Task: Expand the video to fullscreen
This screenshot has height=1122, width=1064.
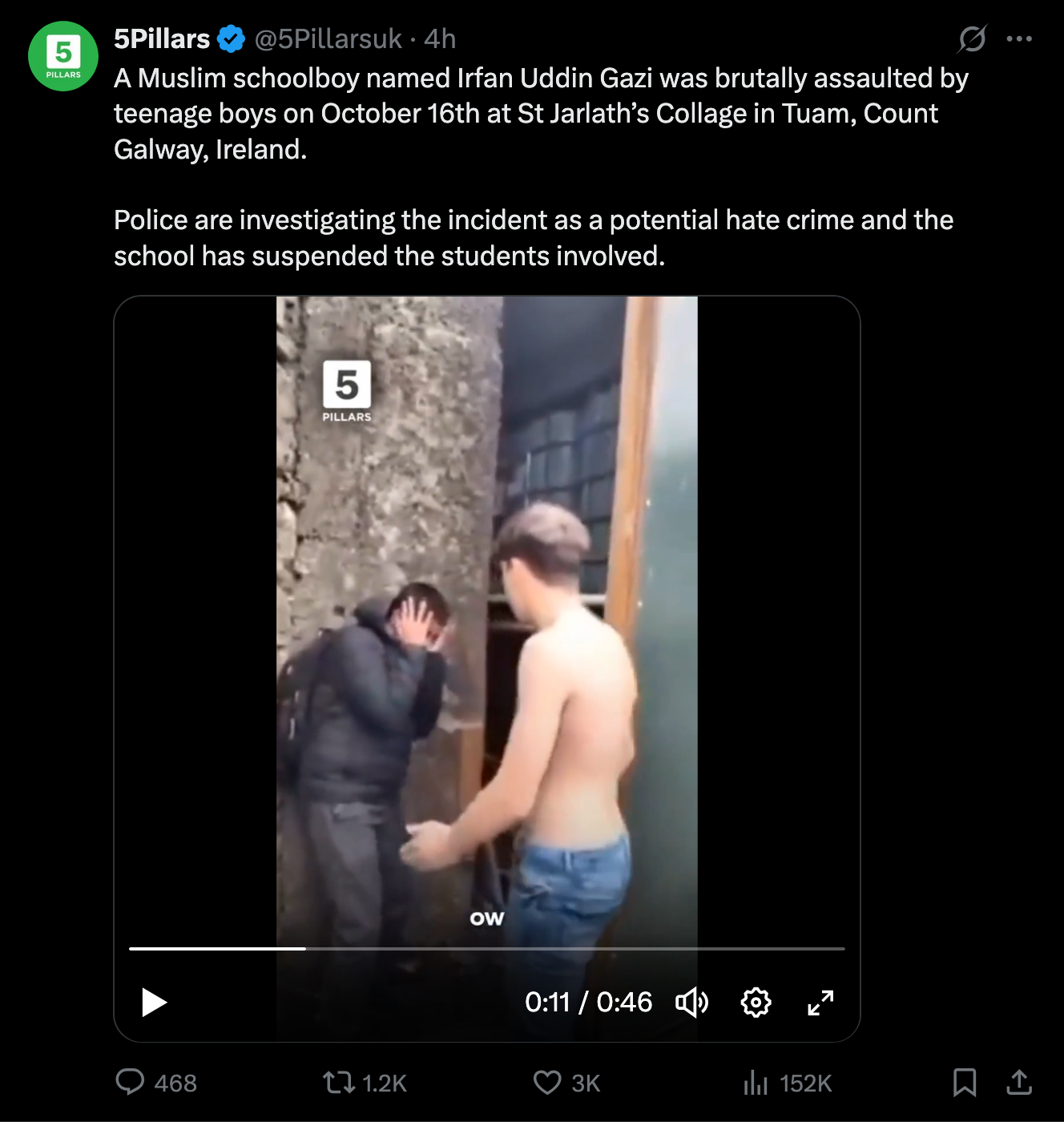Action: [x=820, y=1002]
